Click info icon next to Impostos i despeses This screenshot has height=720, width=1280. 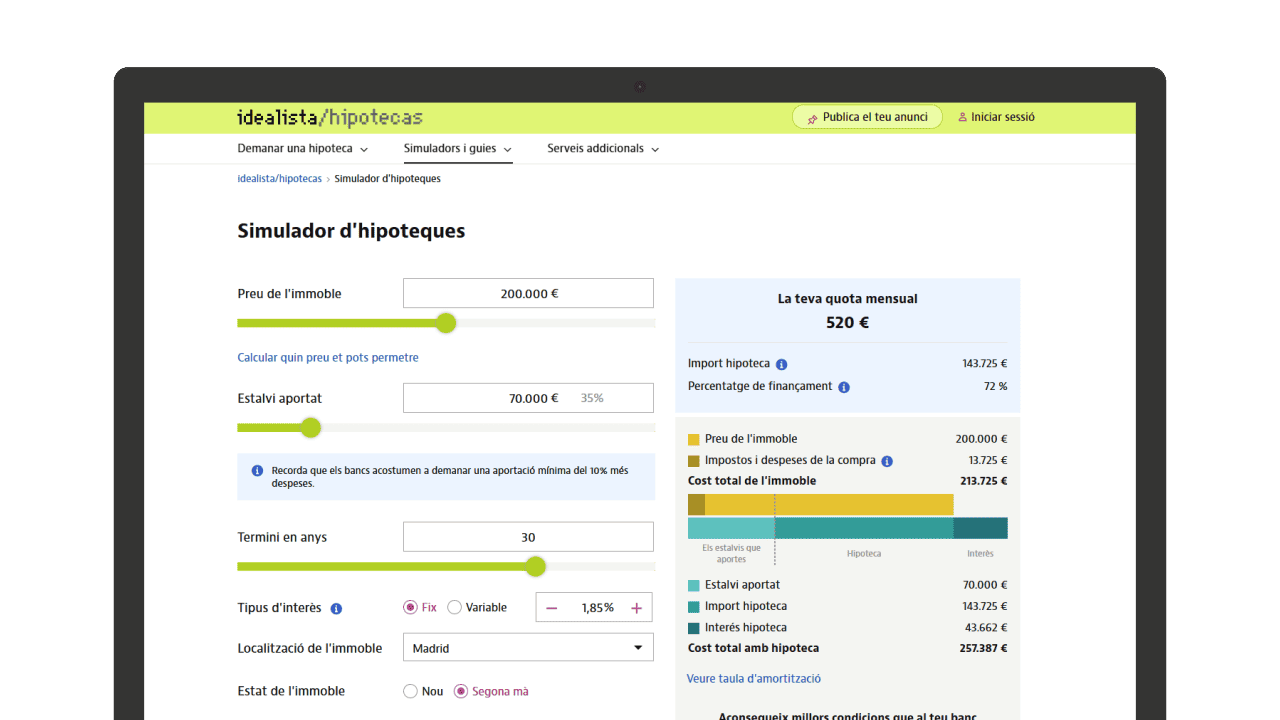(x=887, y=461)
